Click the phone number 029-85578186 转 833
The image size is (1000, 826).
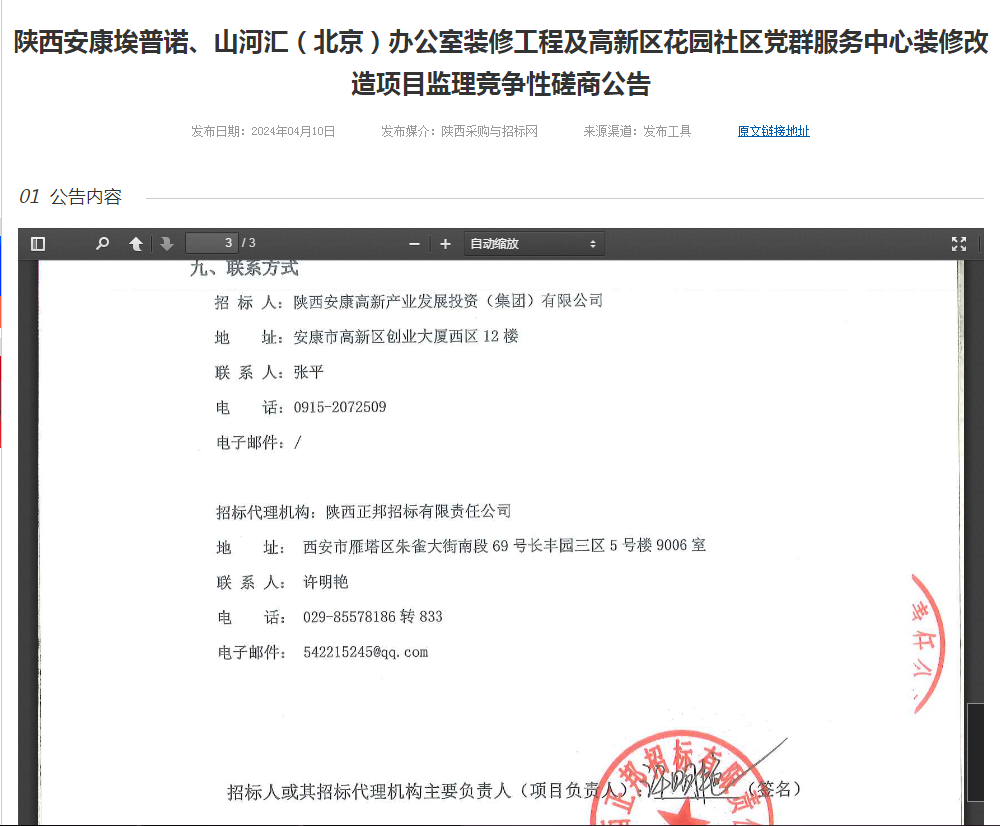click(372, 617)
